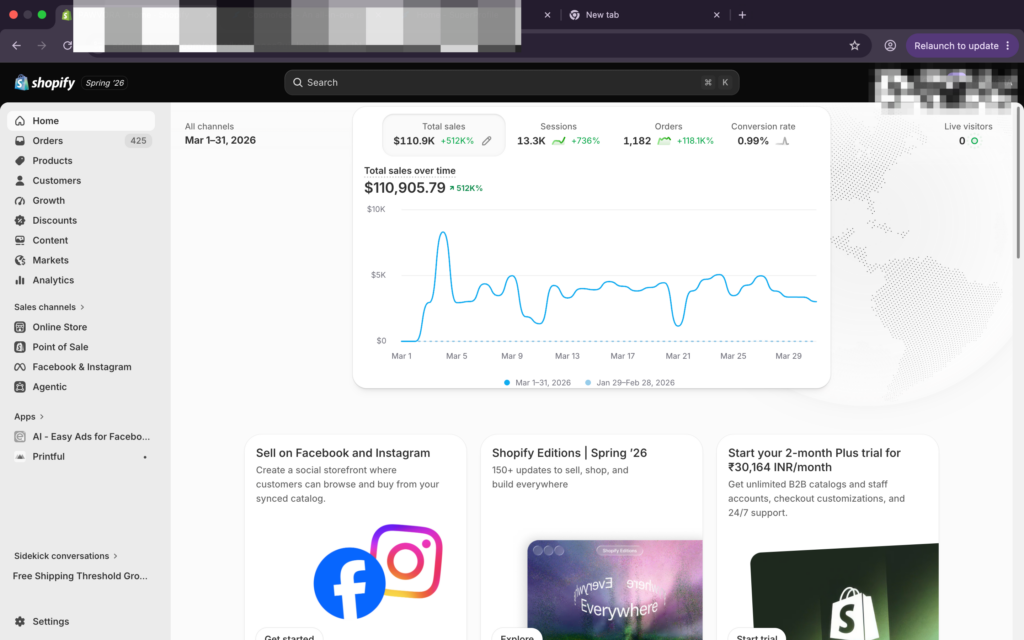This screenshot has height=640, width=1024.
Task: Click Total sales over time heading
Action: [409, 170]
